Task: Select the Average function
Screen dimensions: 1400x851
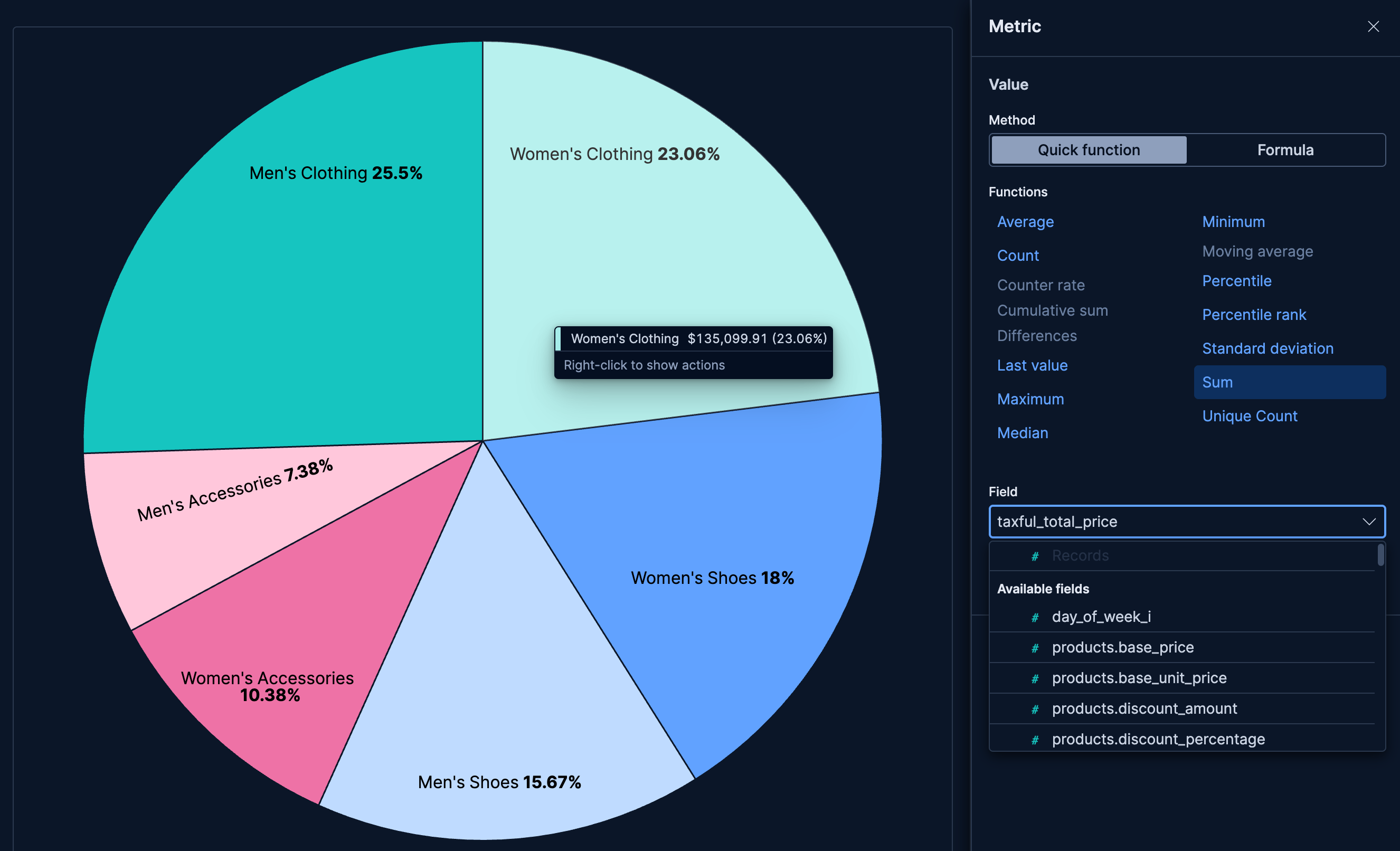Action: (1025, 222)
